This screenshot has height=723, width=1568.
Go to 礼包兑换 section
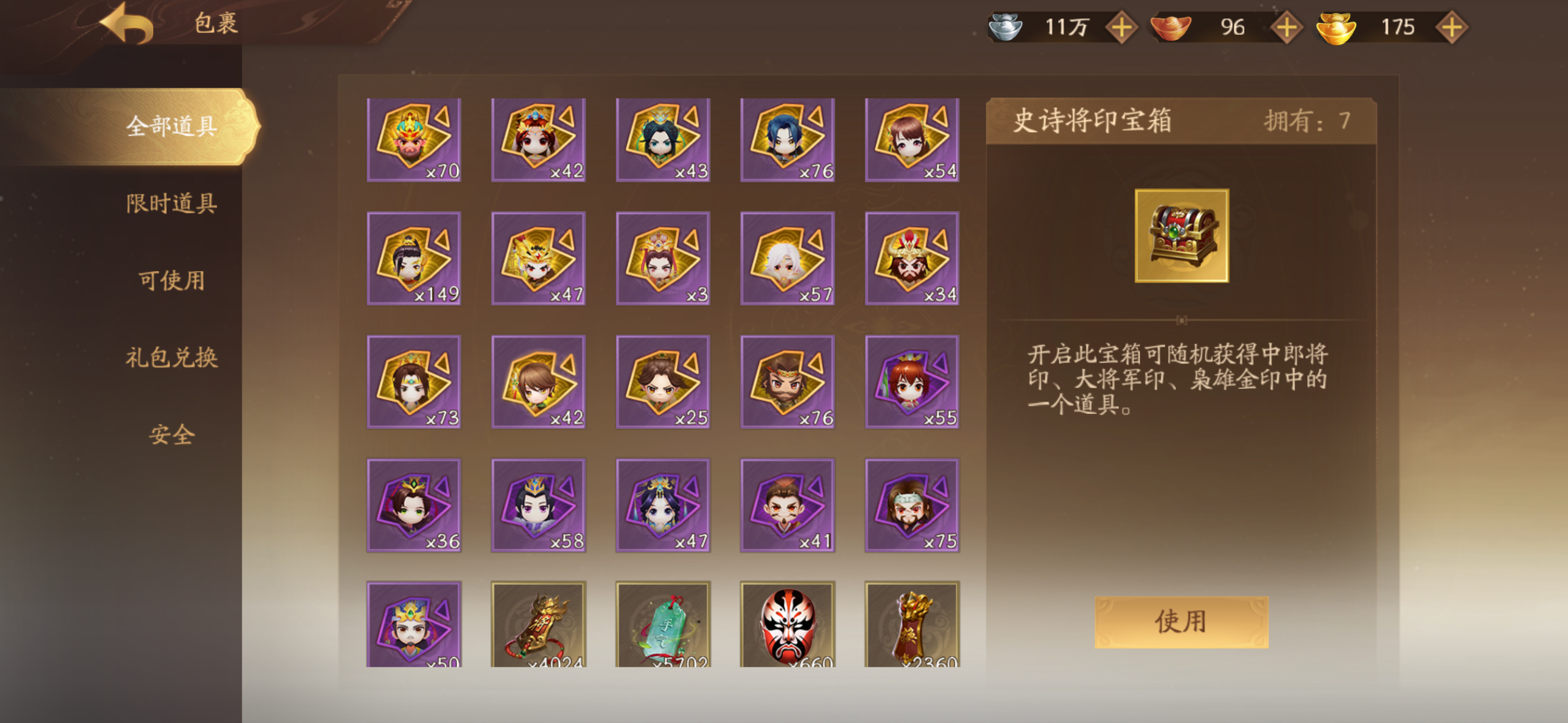click(x=171, y=358)
